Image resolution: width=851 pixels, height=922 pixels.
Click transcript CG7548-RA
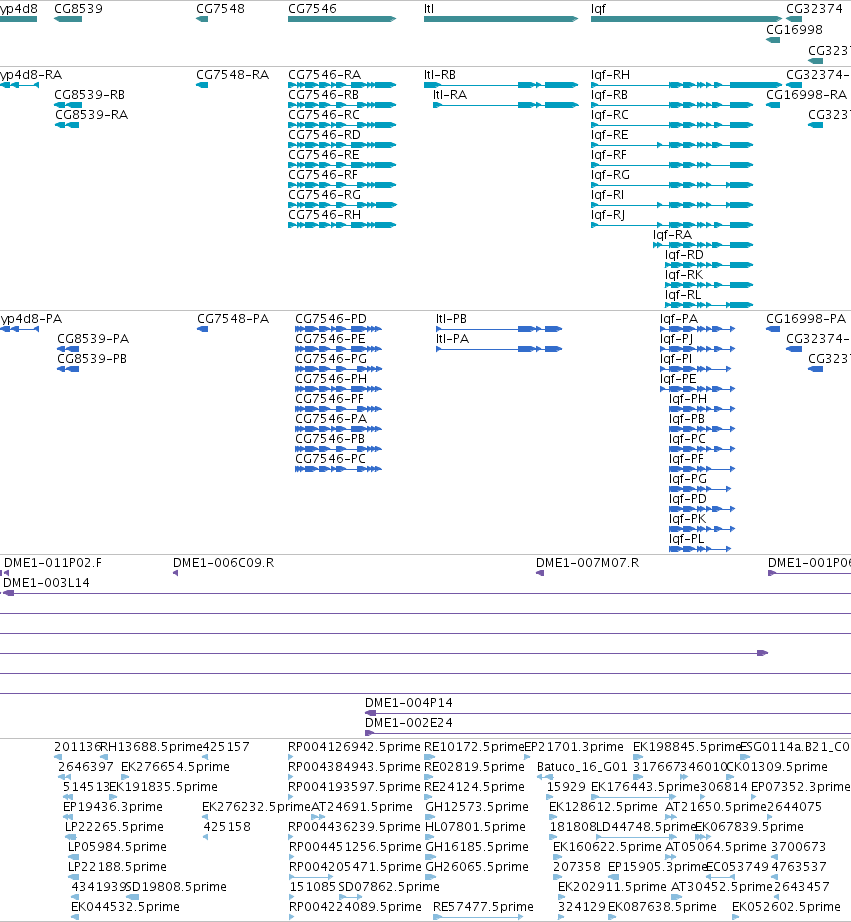(x=232, y=75)
